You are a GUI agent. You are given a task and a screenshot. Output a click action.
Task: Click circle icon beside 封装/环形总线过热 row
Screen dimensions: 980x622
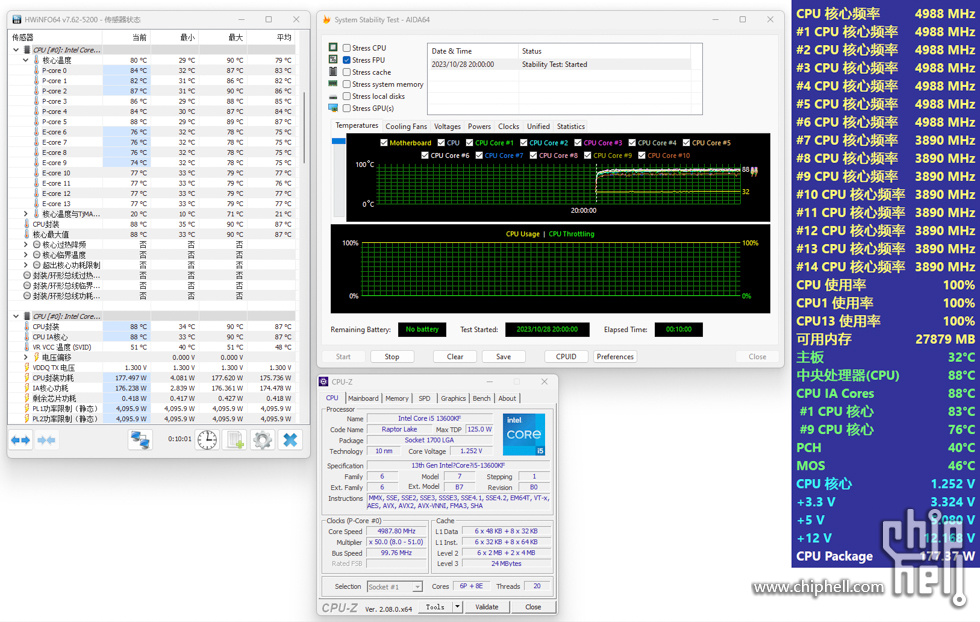pyautogui.click(x=27, y=275)
